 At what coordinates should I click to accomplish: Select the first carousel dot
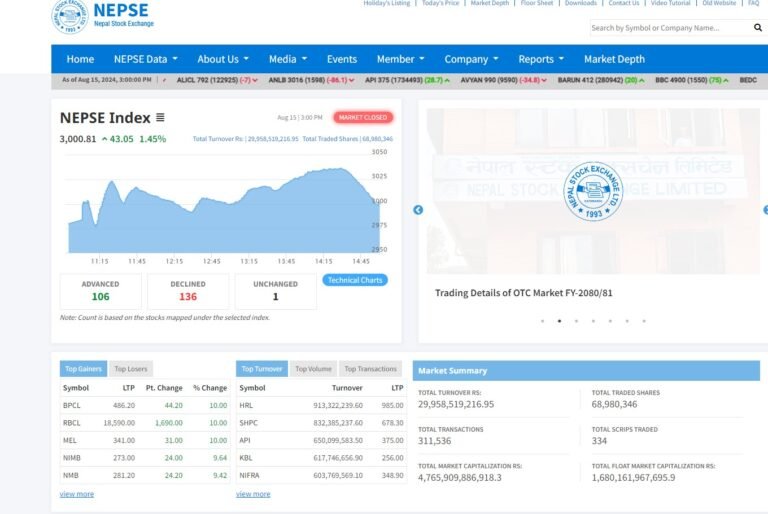click(x=542, y=321)
